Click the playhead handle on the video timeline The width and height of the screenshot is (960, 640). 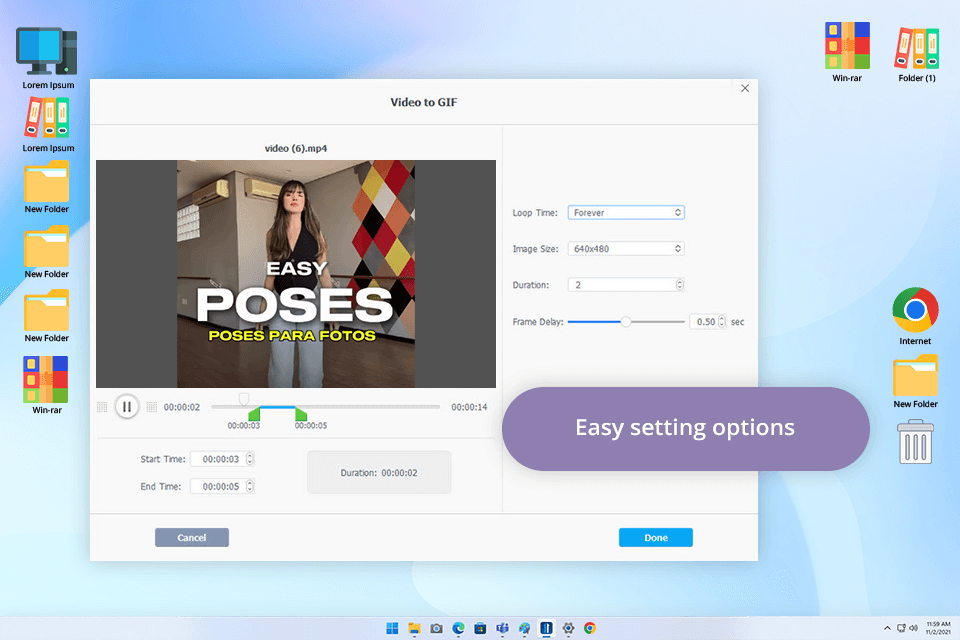(244, 400)
